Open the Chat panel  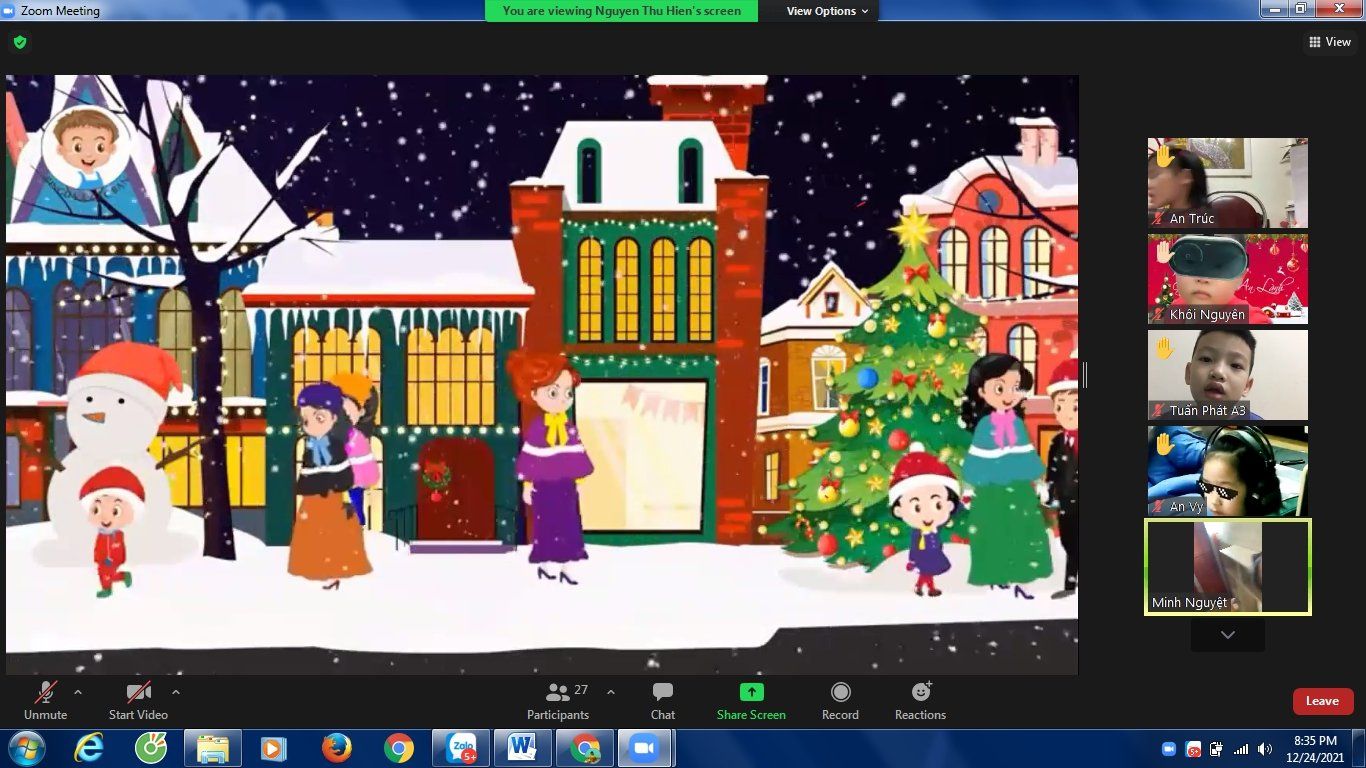[x=662, y=701]
